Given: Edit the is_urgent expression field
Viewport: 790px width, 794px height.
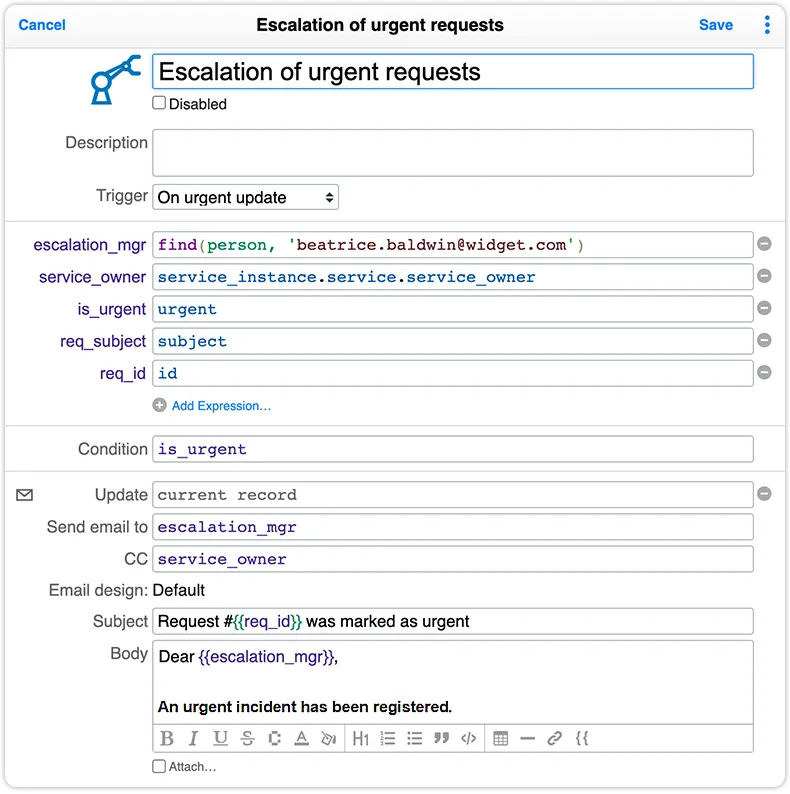Looking at the screenshot, I should [x=453, y=309].
